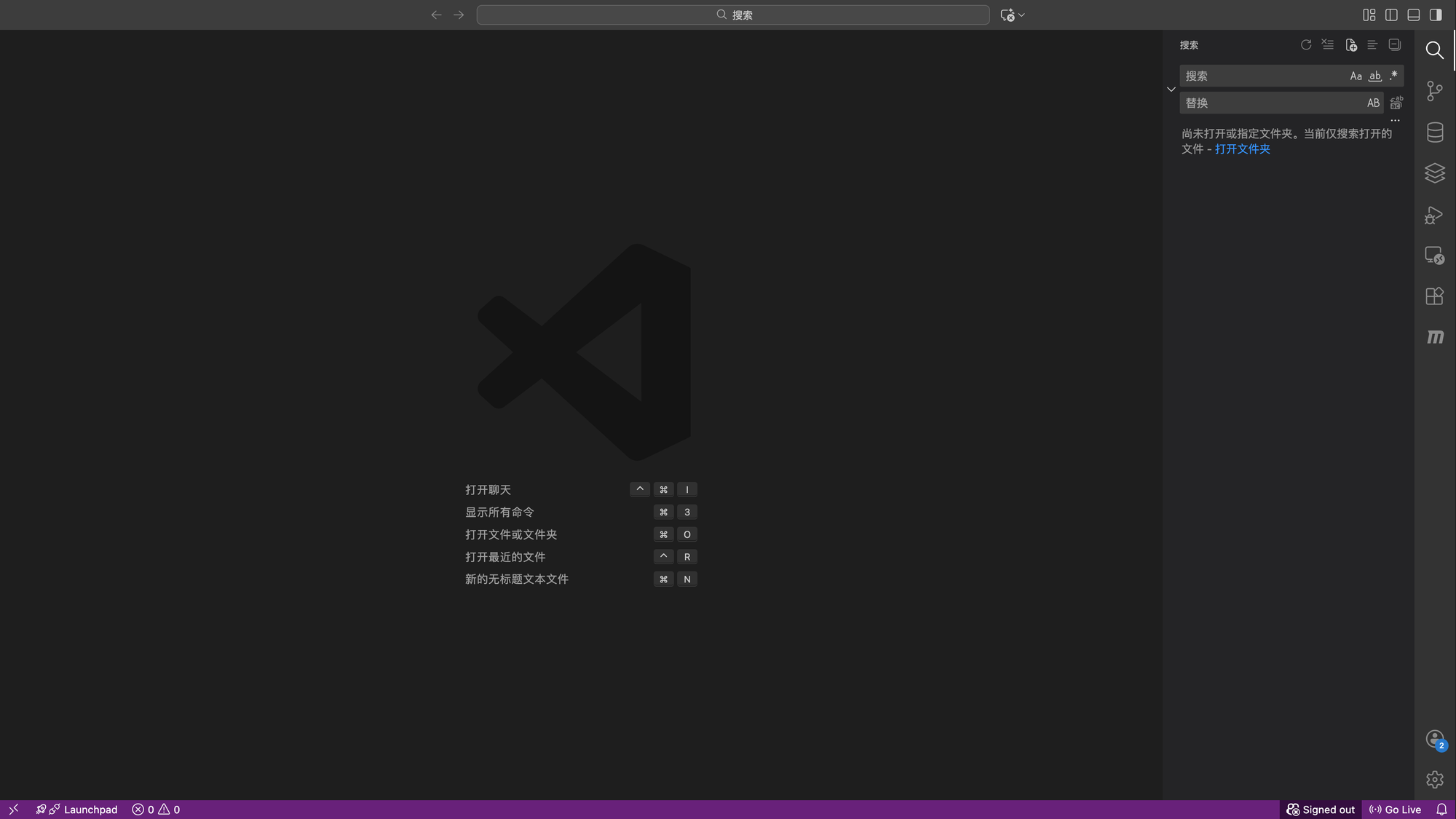The height and width of the screenshot is (819, 1456).
Task: Toggle Match Whole Word option
Action: (x=1374, y=76)
